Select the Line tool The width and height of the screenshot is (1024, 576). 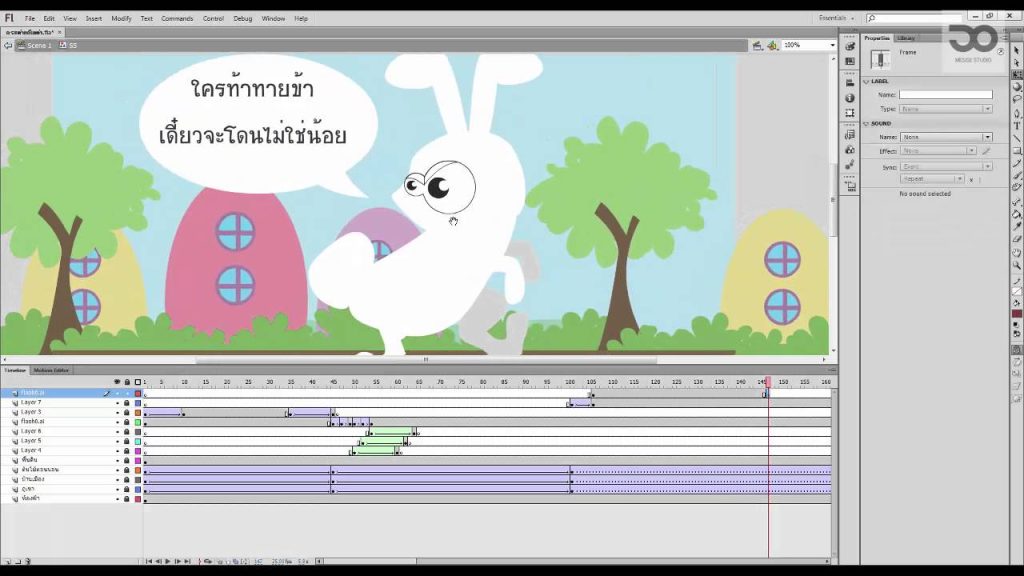coord(1017,138)
